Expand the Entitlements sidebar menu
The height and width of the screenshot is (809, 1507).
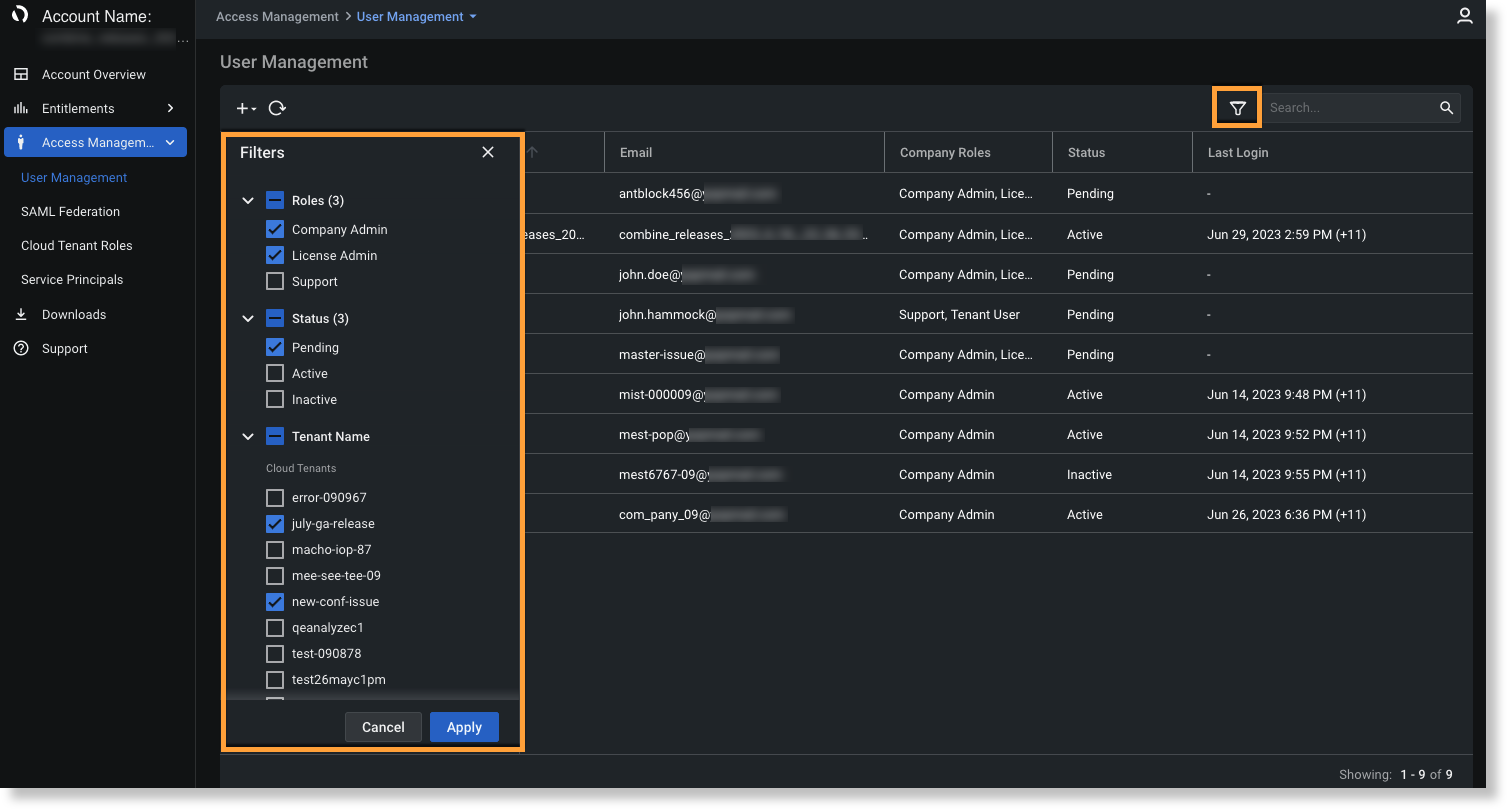[x=170, y=108]
